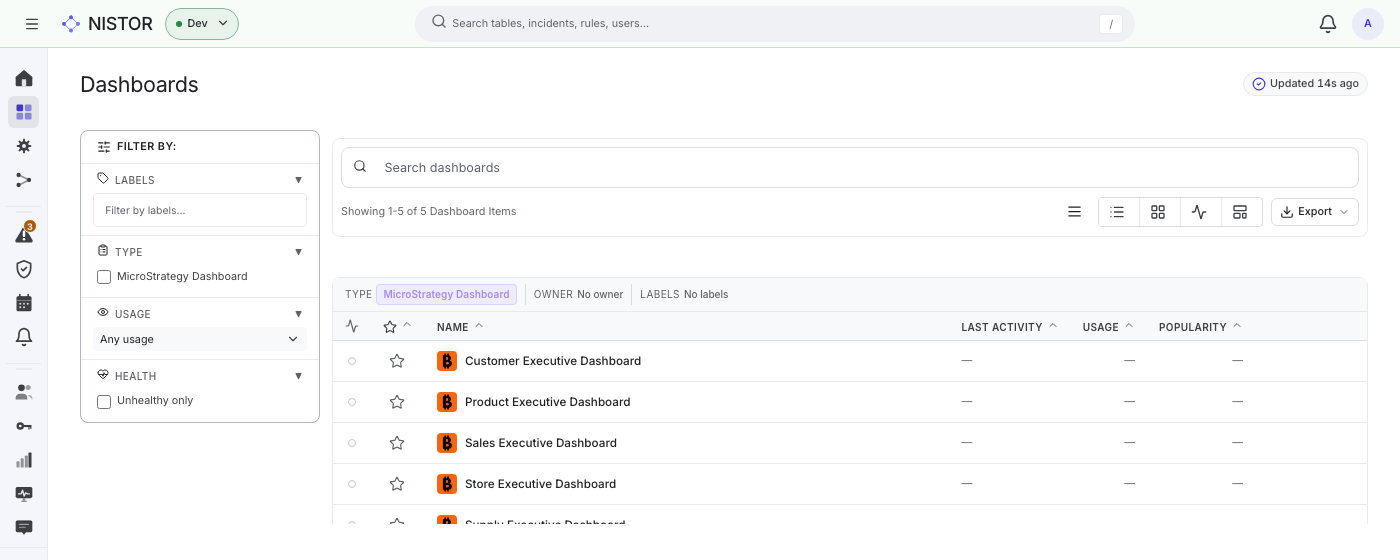This screenshot has height=560, width=1400.
Task: Open the chat message sidebar icon
Action: coord(24,527)
